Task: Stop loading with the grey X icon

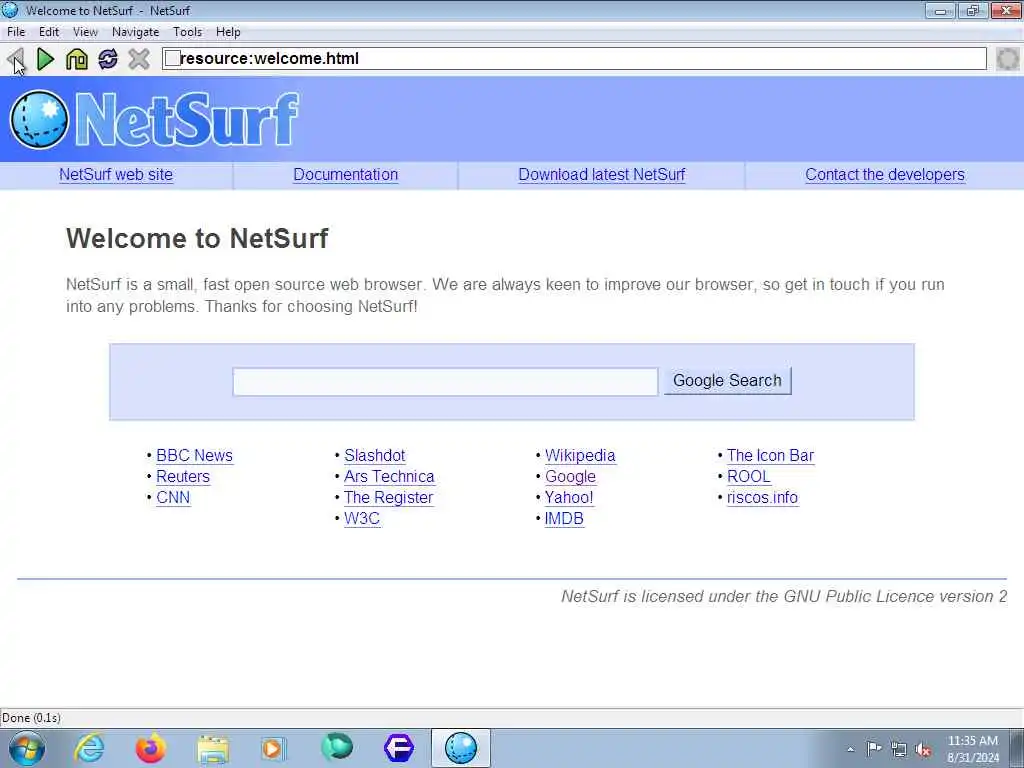Action: click(138, 59)
